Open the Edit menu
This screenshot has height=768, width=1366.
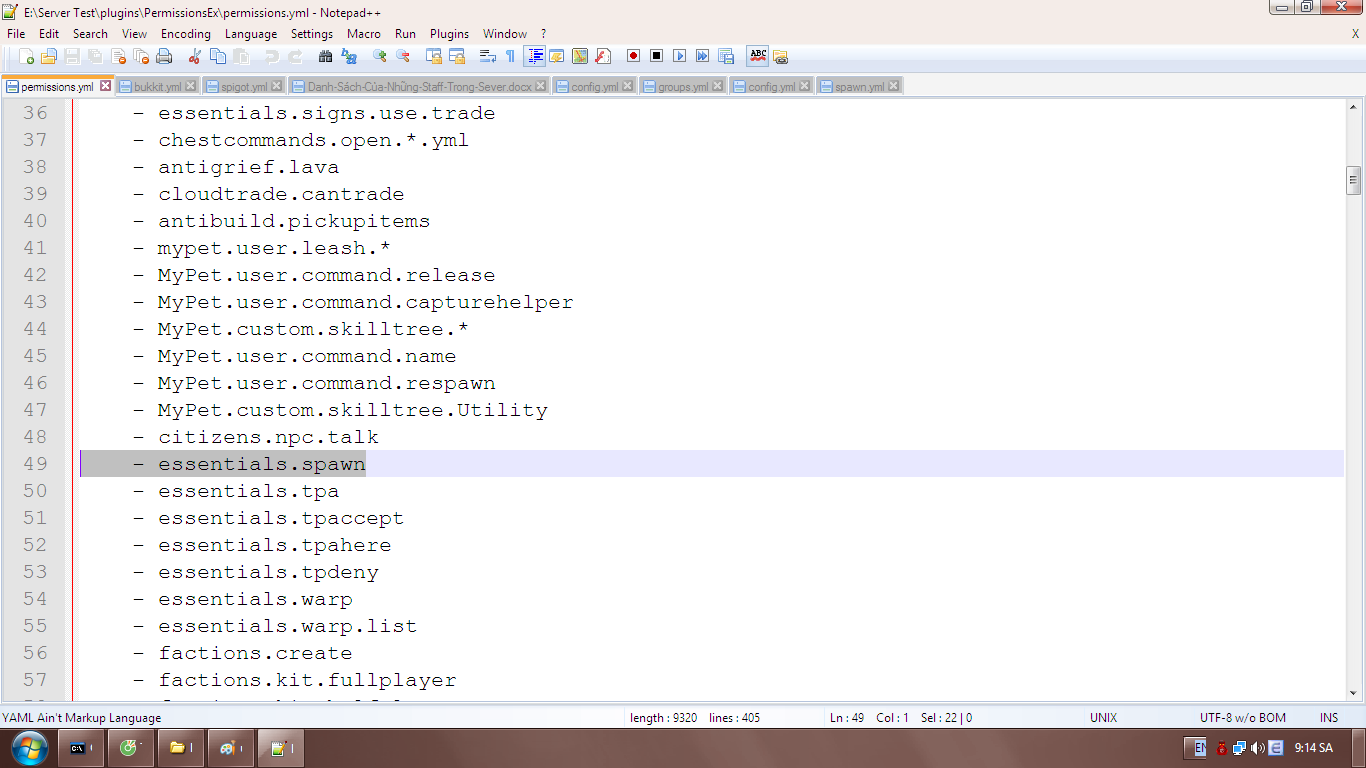pos(49,34)
